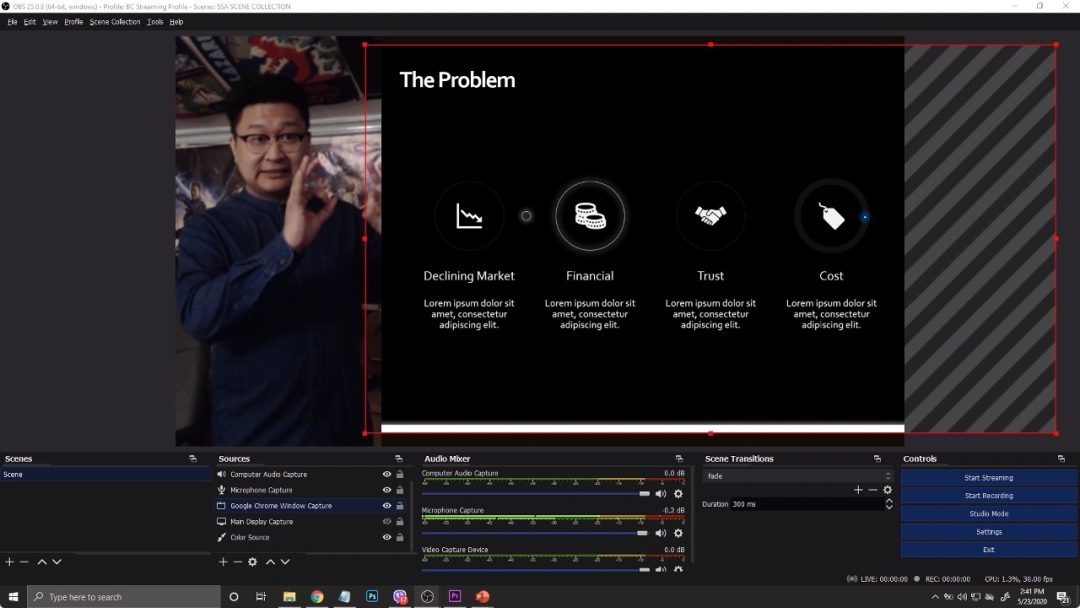
Task: Add a new source with plus icon
Action: point(223,562)
